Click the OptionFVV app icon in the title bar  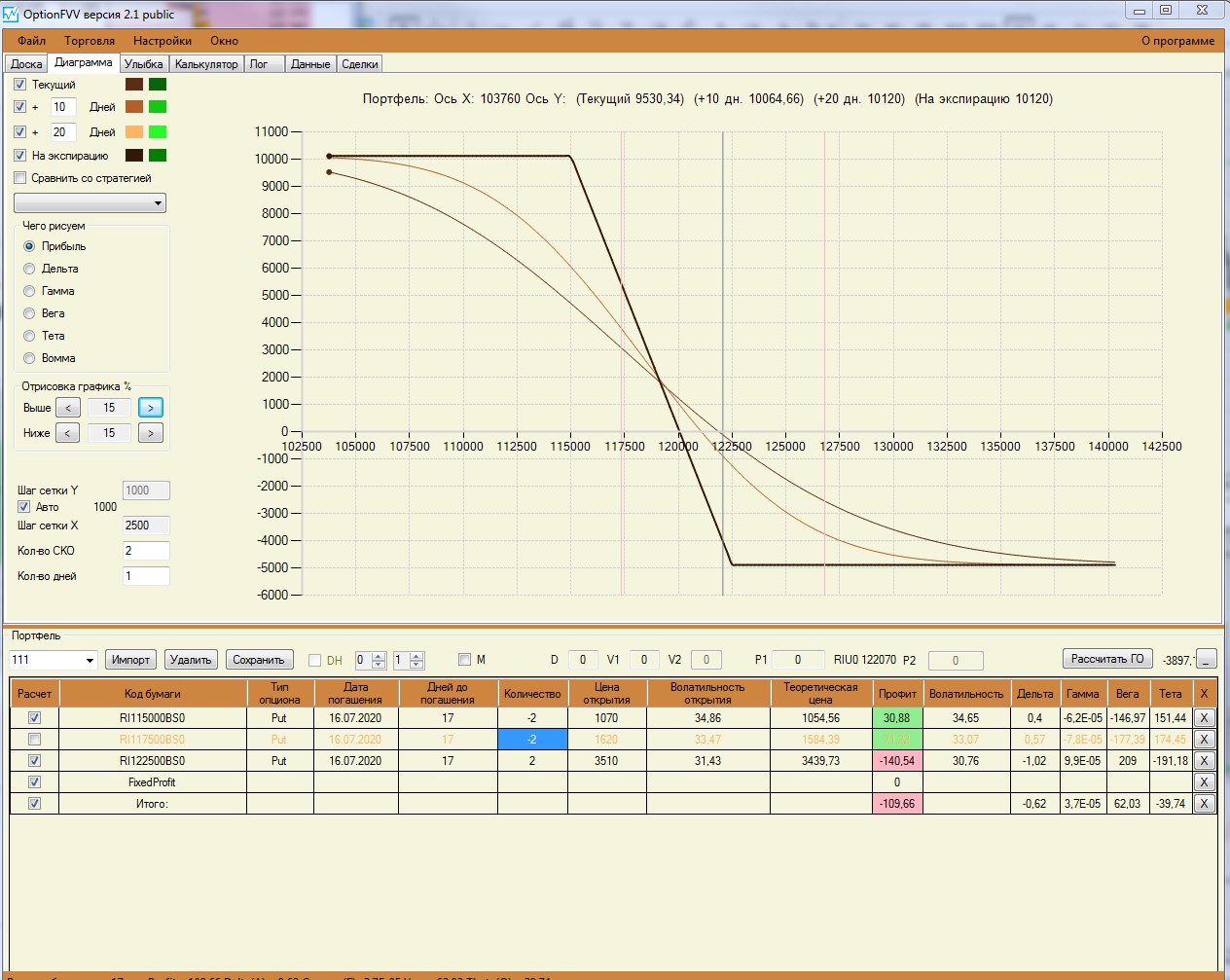coord(11,14)
